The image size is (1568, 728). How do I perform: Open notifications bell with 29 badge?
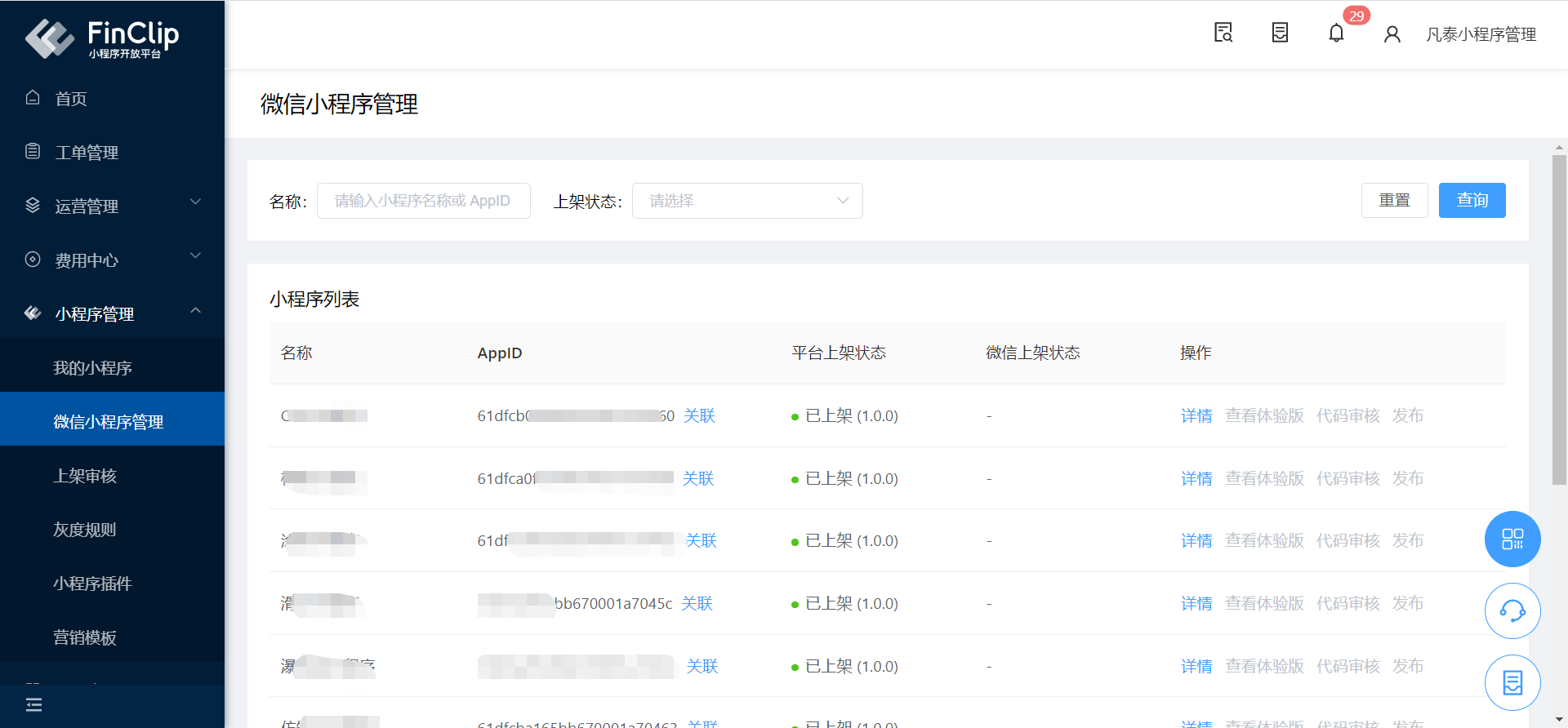pyautogui.click(x=1337, y=33)
